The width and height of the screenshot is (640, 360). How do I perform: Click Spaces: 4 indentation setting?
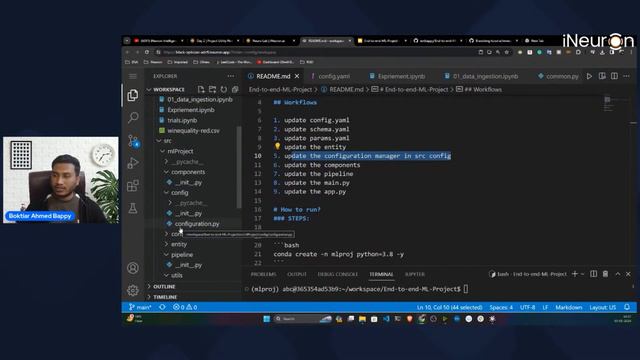(501, 307)
